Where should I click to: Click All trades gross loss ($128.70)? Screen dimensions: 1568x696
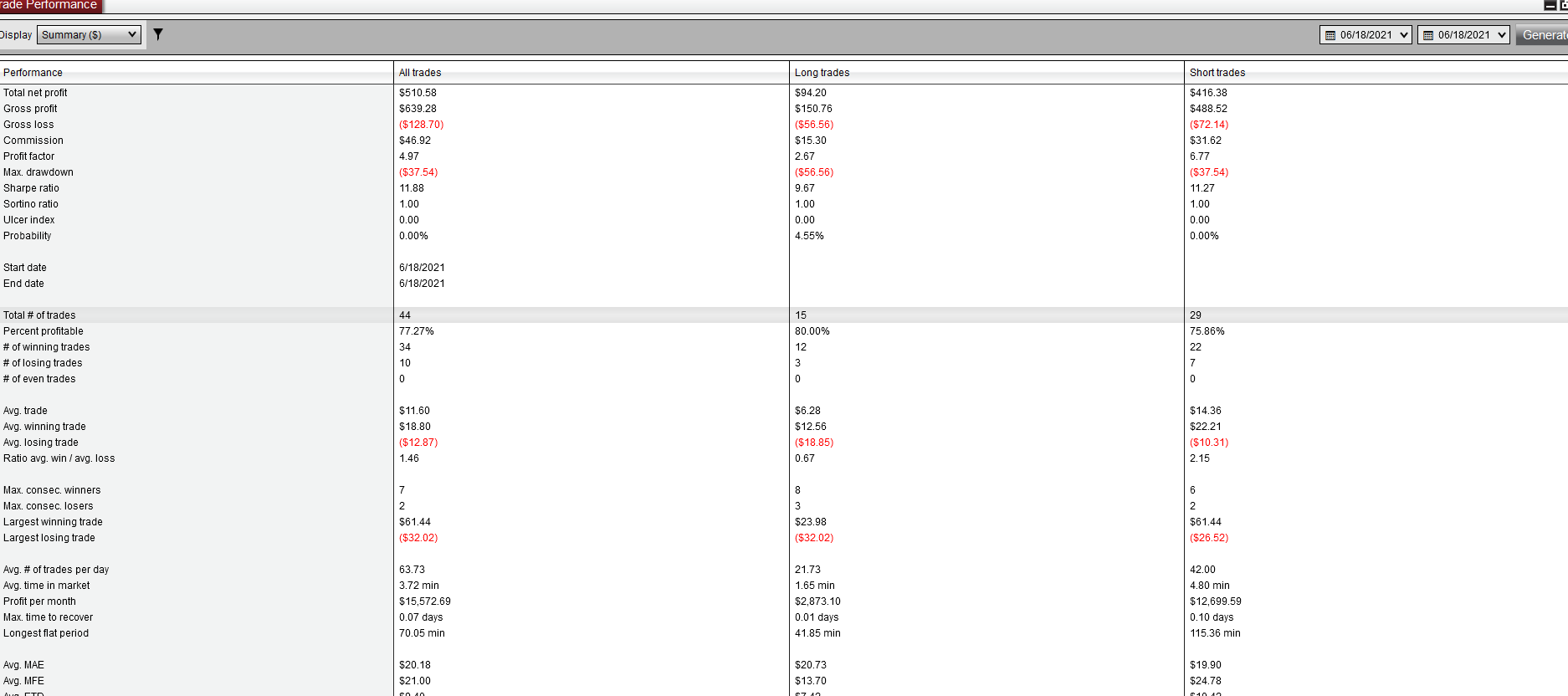[x=421, y=125]
